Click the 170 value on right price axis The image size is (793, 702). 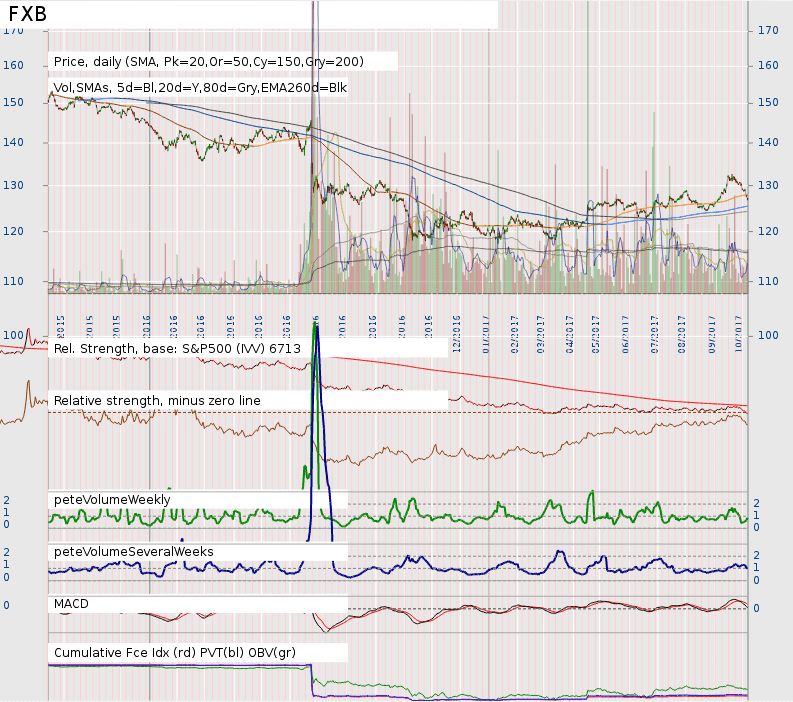click(768, 30)
